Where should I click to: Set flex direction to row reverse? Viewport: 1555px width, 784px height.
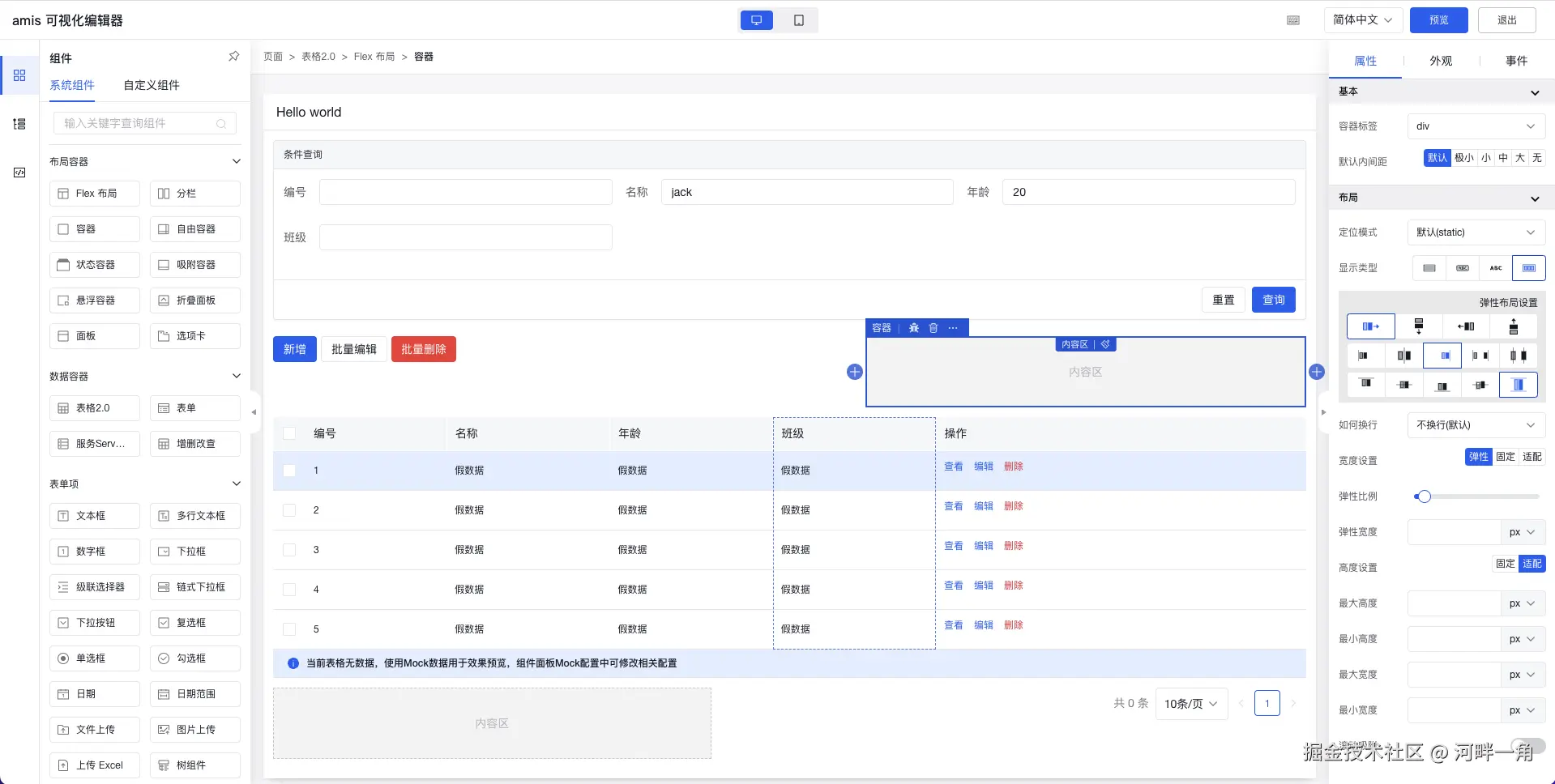[1466, 326]
